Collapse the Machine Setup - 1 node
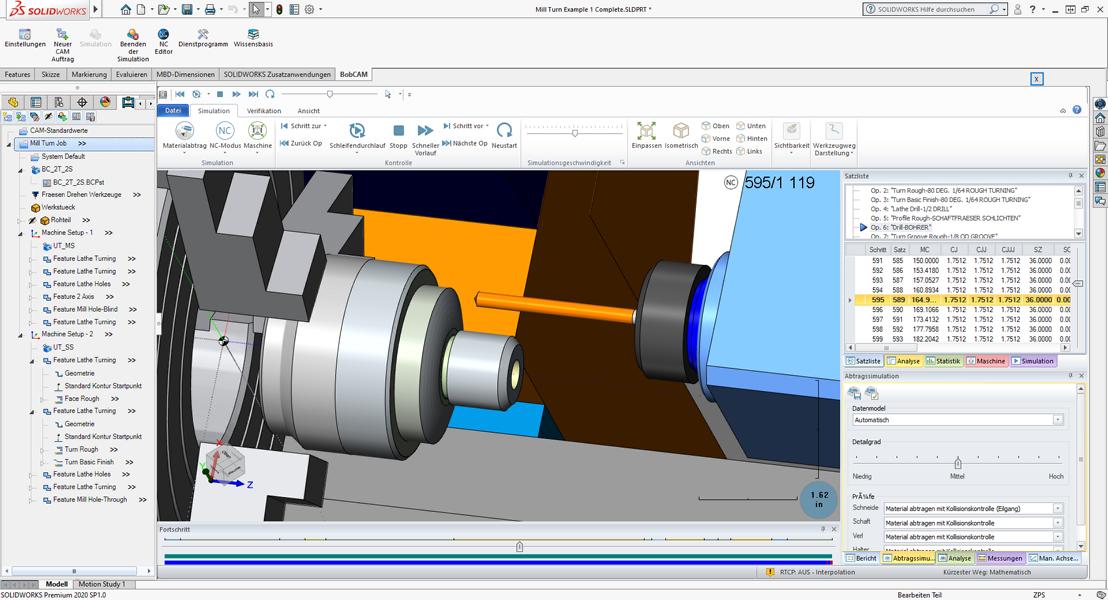Screen dimensions: 1108x600 point(20,233)
